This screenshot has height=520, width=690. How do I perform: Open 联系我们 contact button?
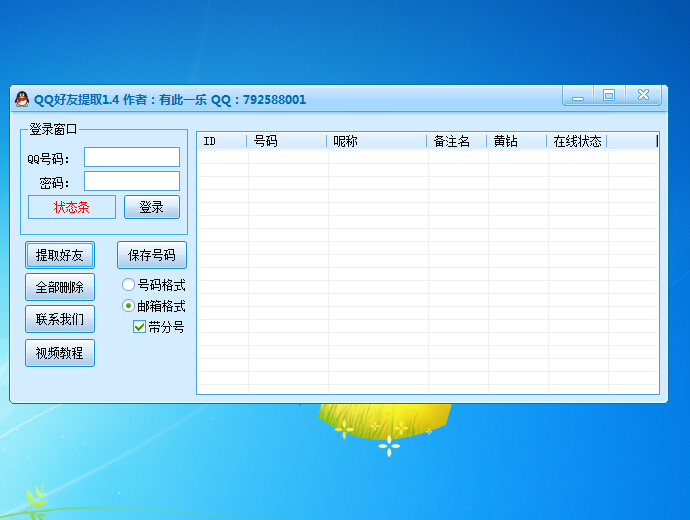(x=59, y=319)
